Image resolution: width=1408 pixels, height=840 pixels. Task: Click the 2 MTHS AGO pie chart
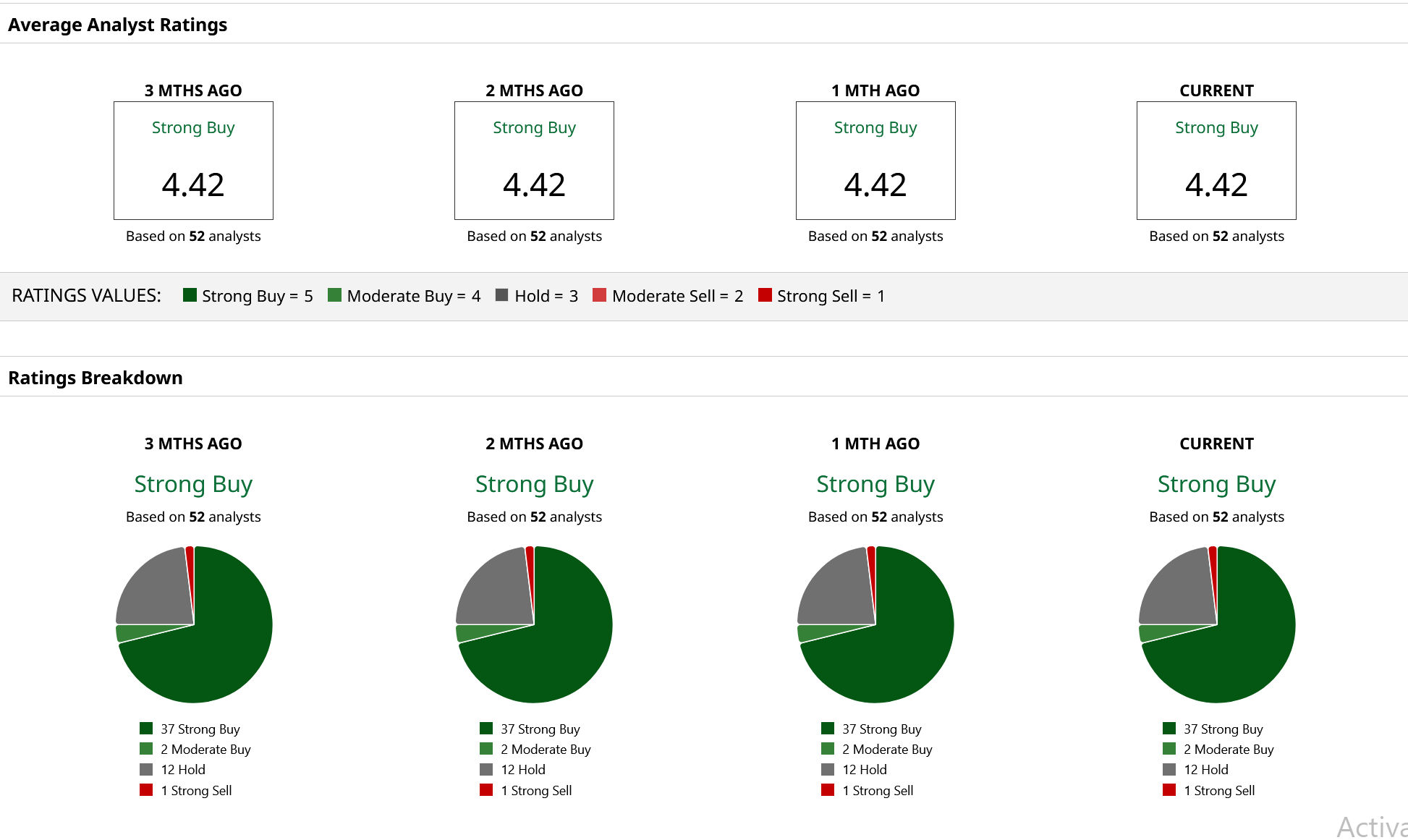[x=534, y=624]
